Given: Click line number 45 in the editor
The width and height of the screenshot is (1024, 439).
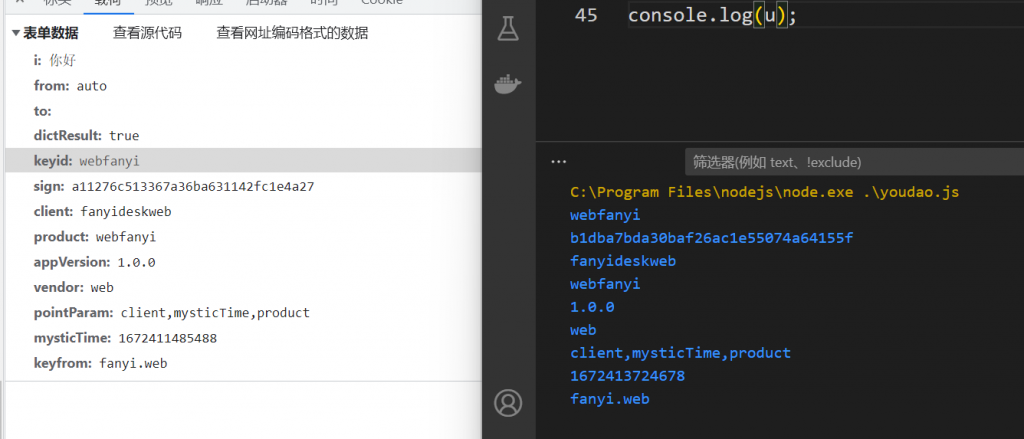Looking at the screenshot, I should click(586, 15).
